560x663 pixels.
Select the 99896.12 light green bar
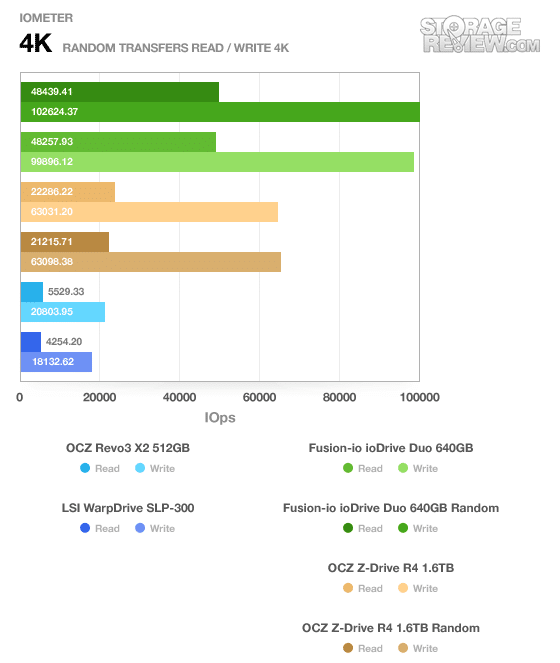tap(217, 162)
